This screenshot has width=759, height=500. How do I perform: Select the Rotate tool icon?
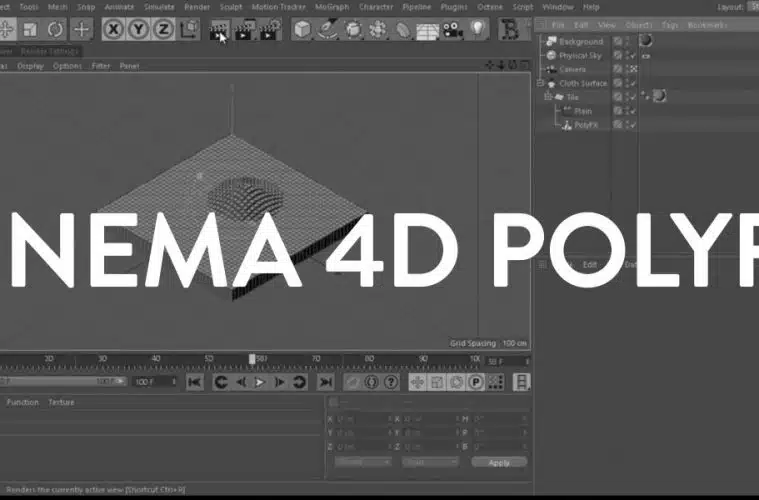pos(55,30)
